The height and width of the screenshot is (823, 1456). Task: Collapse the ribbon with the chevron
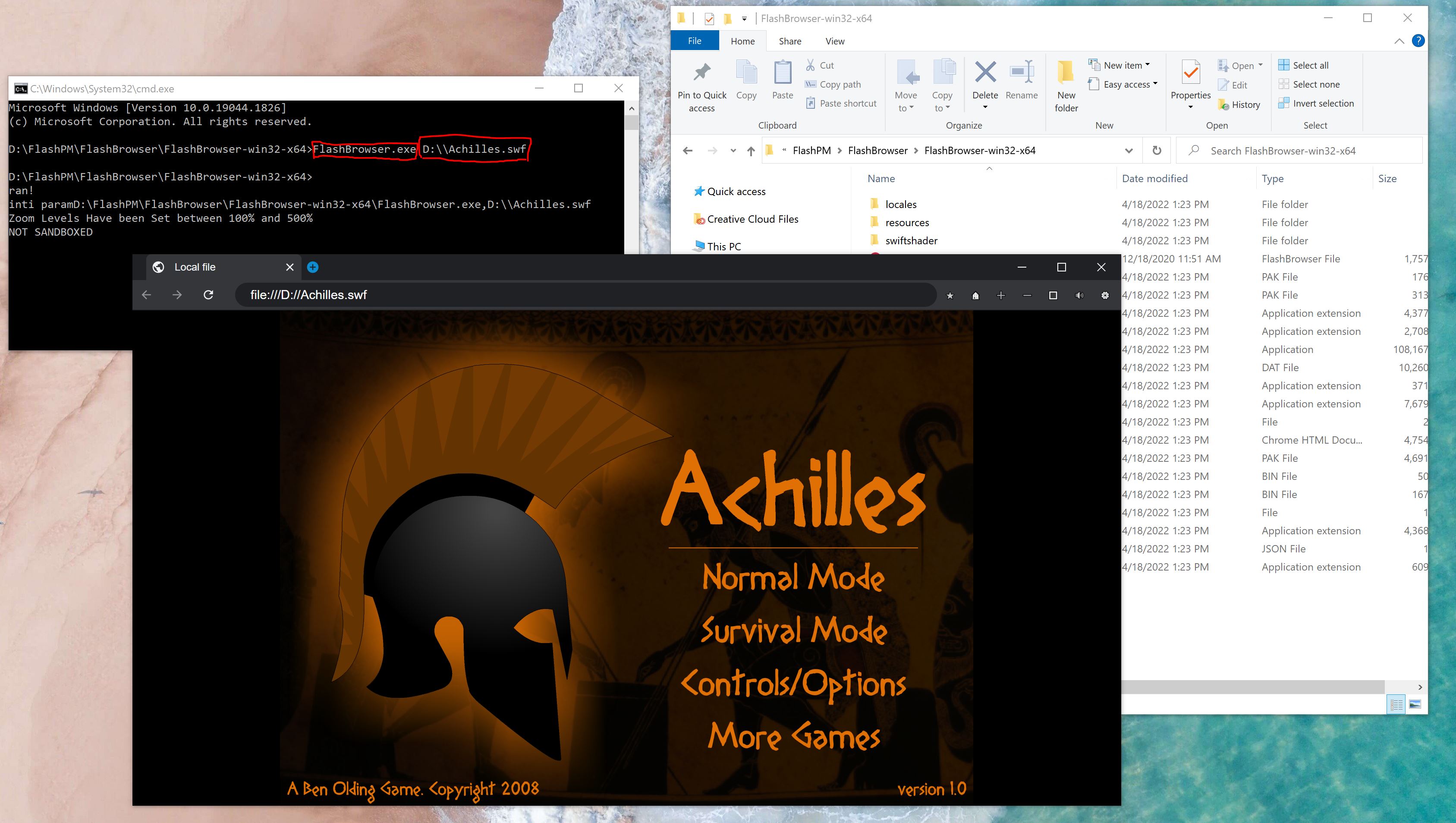[x=1399, y=41]
